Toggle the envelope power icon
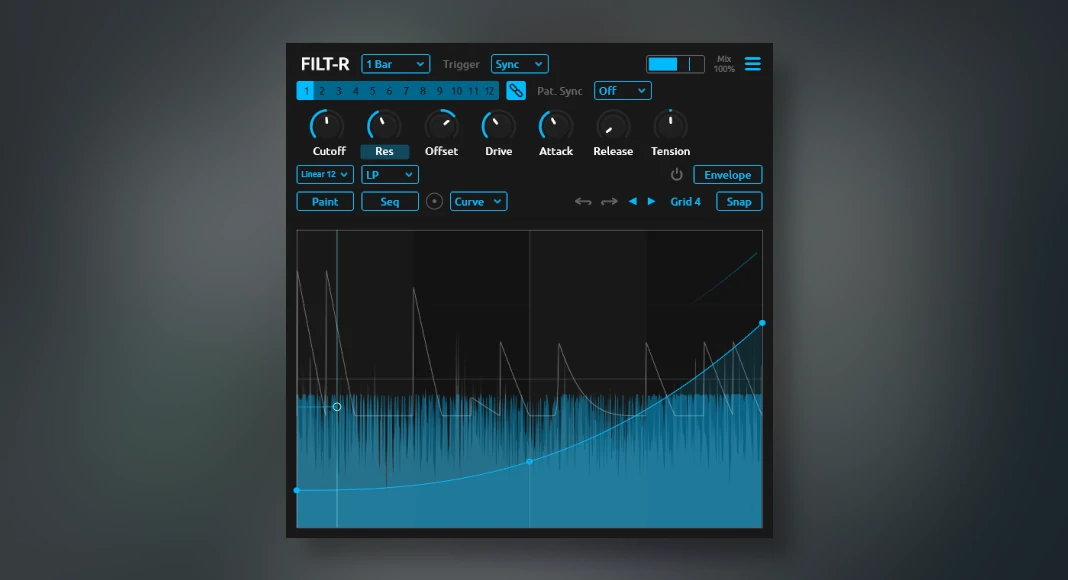Screen dimensions: 1068x580 coord(676,175)
